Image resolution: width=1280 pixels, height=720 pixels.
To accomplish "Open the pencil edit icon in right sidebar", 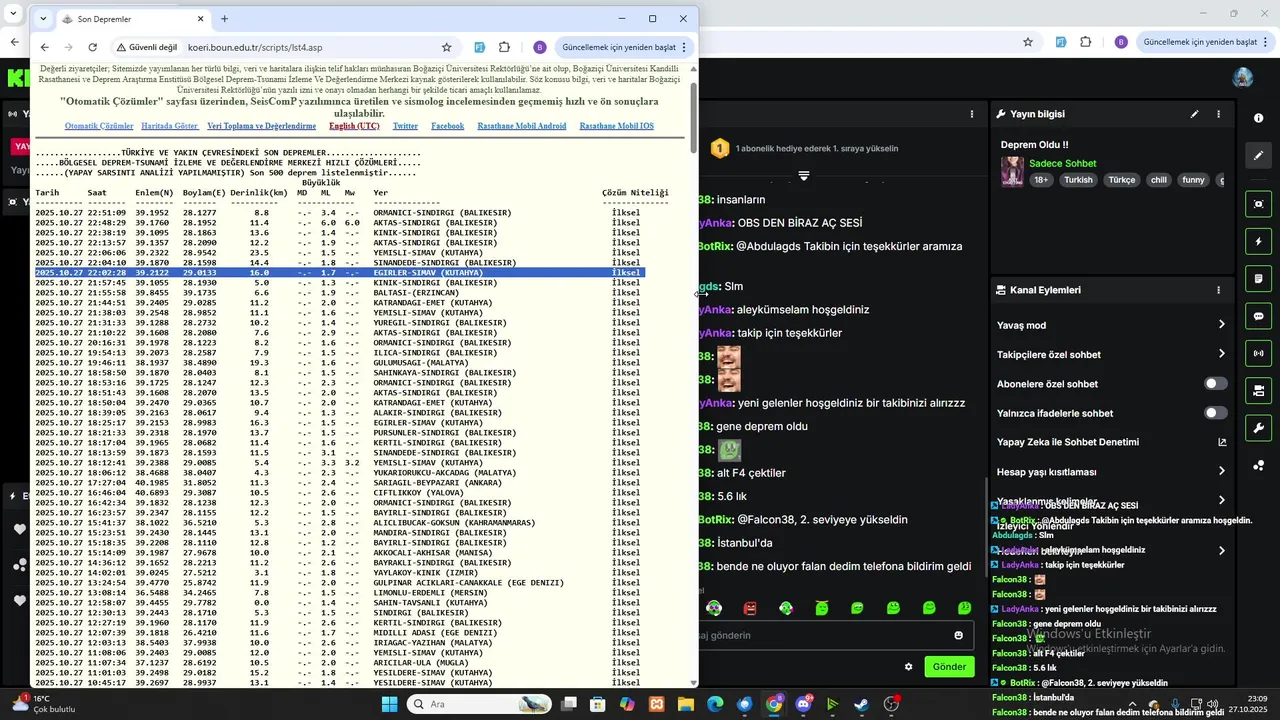I will click(x=1259, y=155).
